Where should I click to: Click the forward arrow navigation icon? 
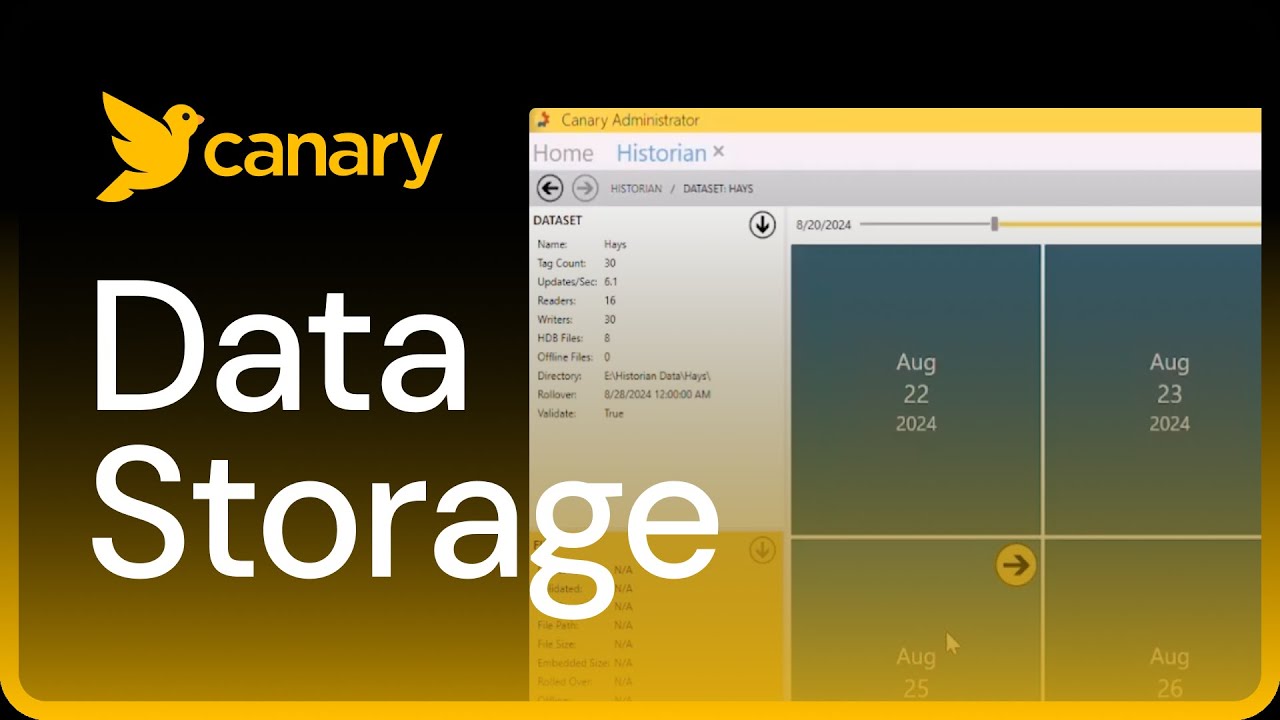585,188
